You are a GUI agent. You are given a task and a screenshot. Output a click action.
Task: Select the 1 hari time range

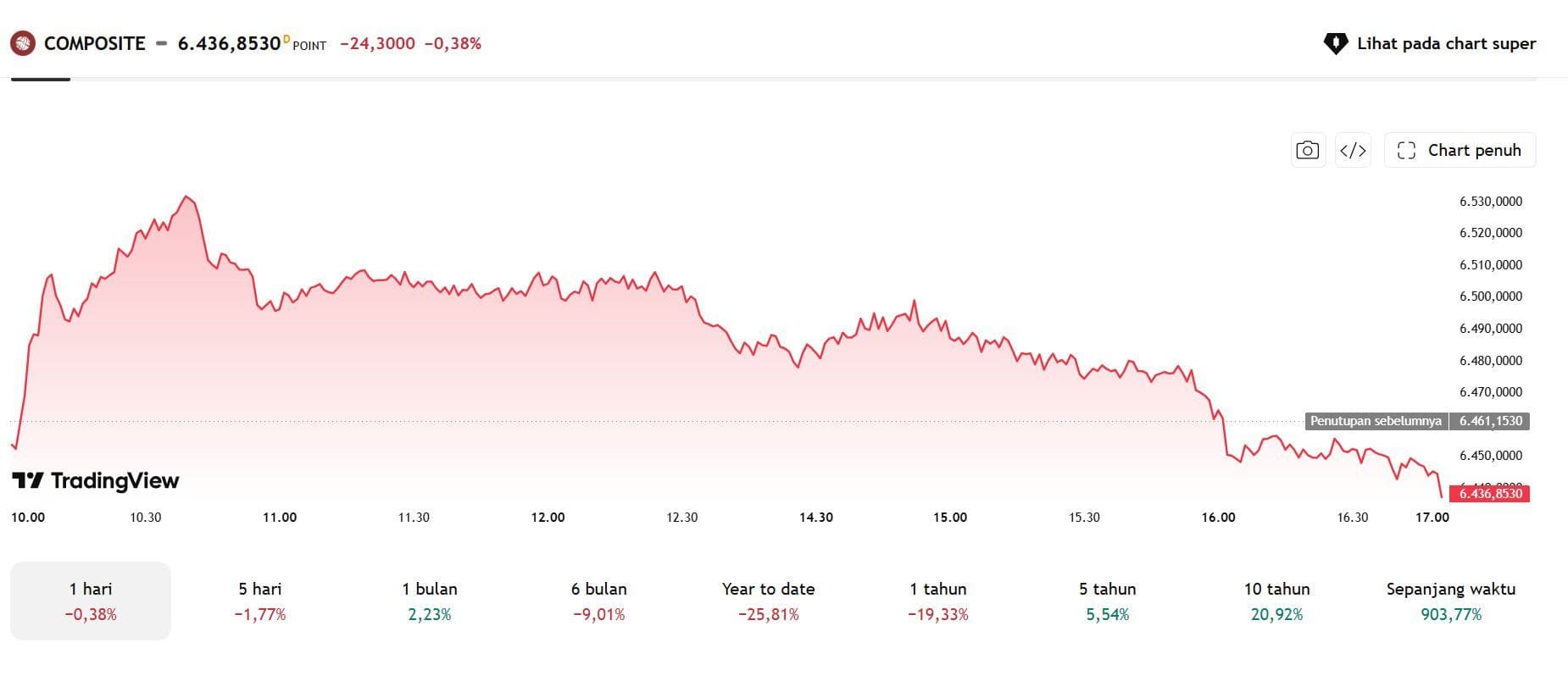tap(91, 601)
